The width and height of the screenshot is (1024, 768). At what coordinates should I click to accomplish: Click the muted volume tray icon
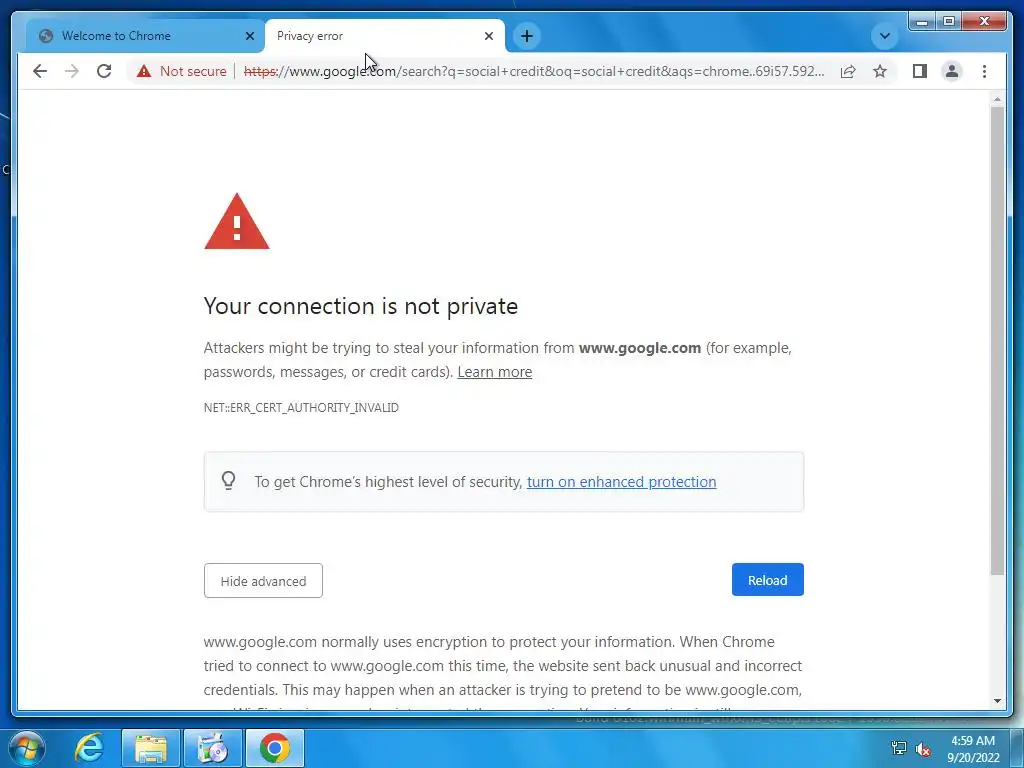[923, 748]
